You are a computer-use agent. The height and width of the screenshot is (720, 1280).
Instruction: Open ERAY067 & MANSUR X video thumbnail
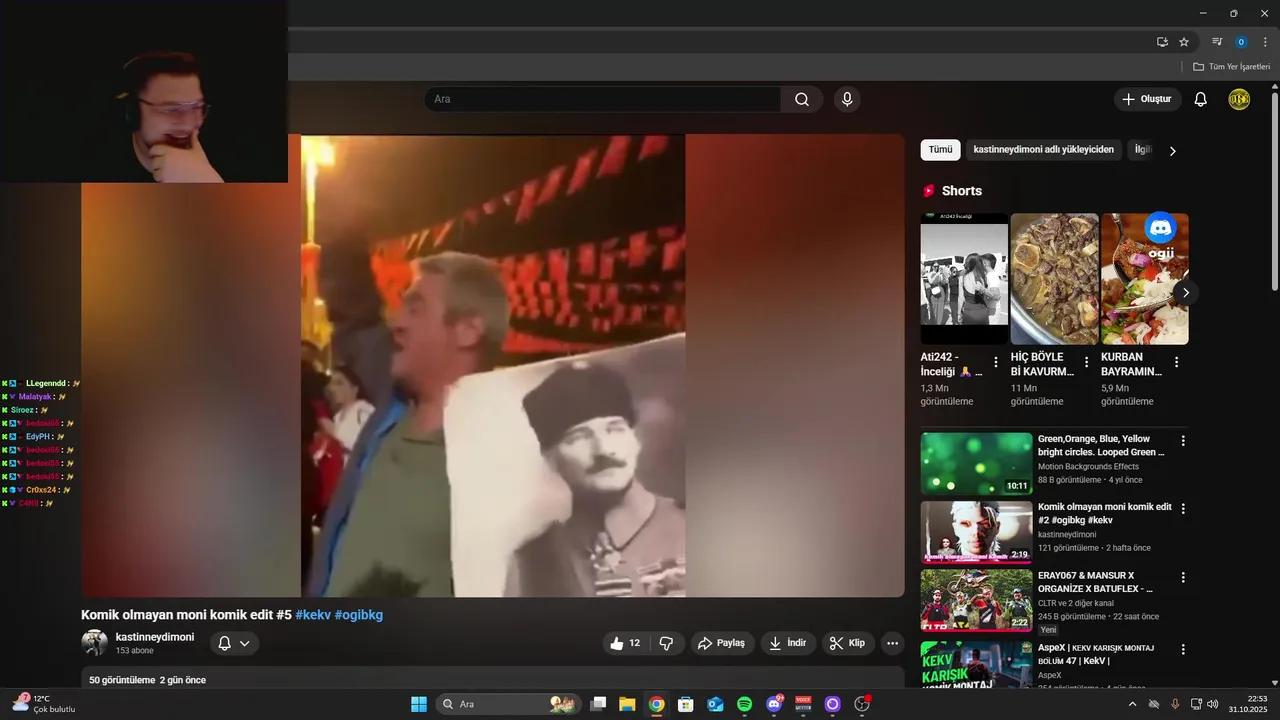click(976, 600)
